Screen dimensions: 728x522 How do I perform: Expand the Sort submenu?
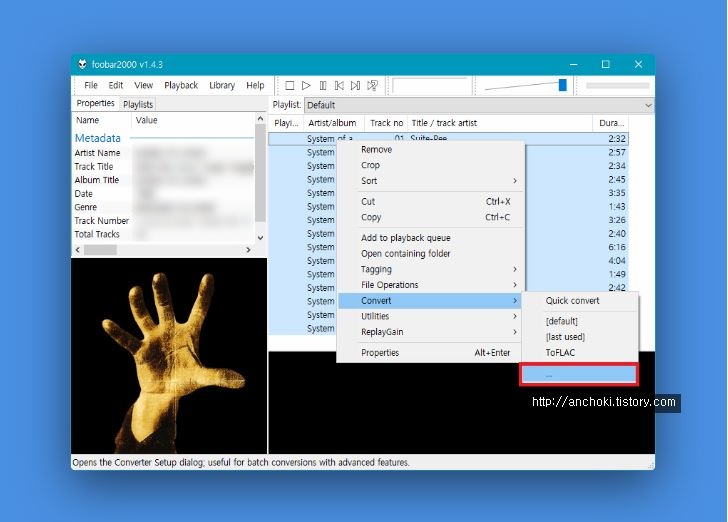[x=430, y=181]
